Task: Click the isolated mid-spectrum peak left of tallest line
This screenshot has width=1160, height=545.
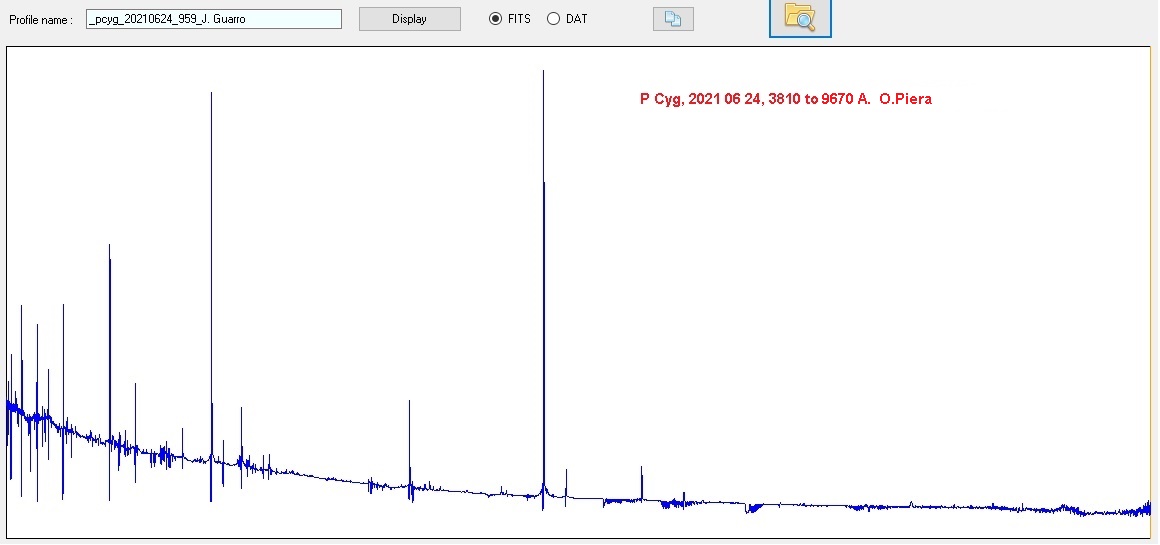Action: (409, 404)
